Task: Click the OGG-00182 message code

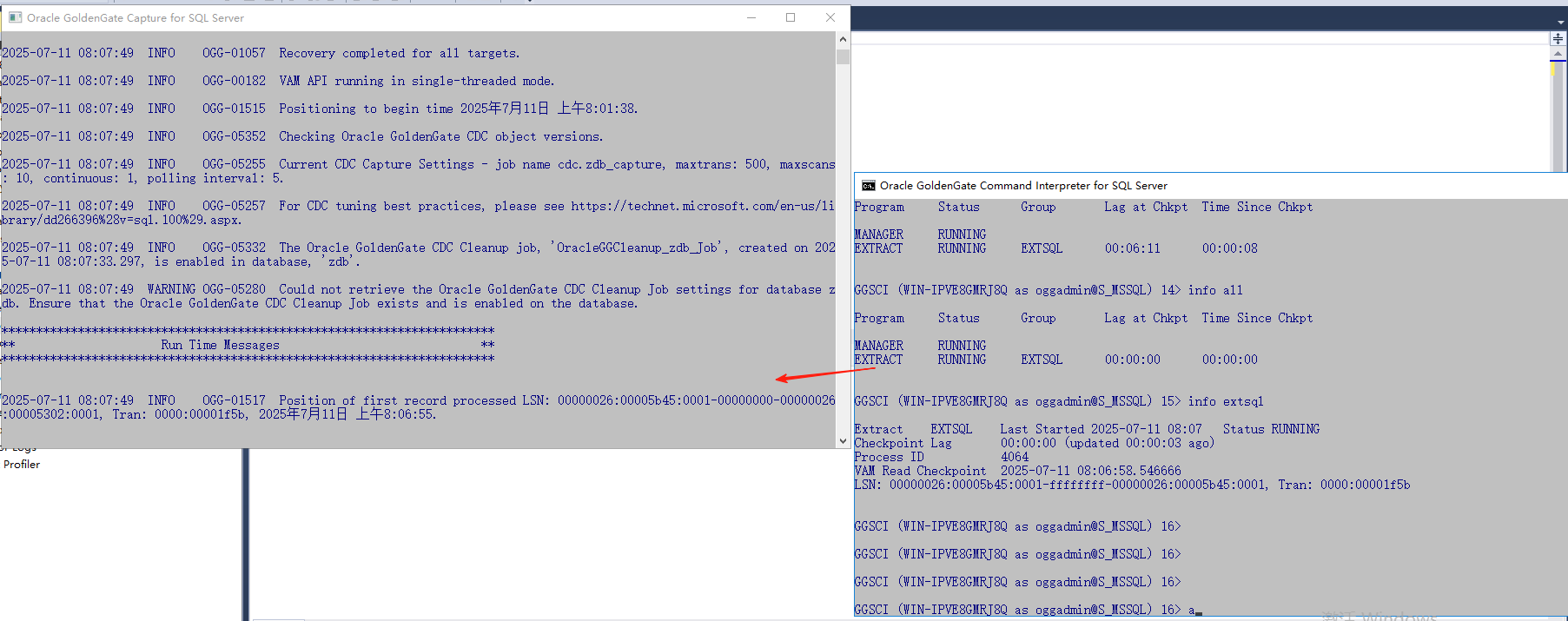Action: [234, 81]
